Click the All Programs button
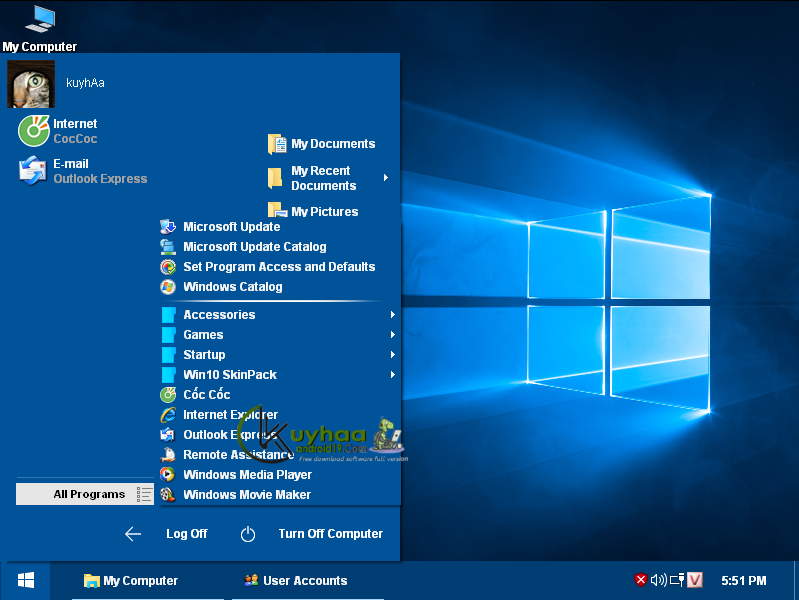 [x=85, y=494]
